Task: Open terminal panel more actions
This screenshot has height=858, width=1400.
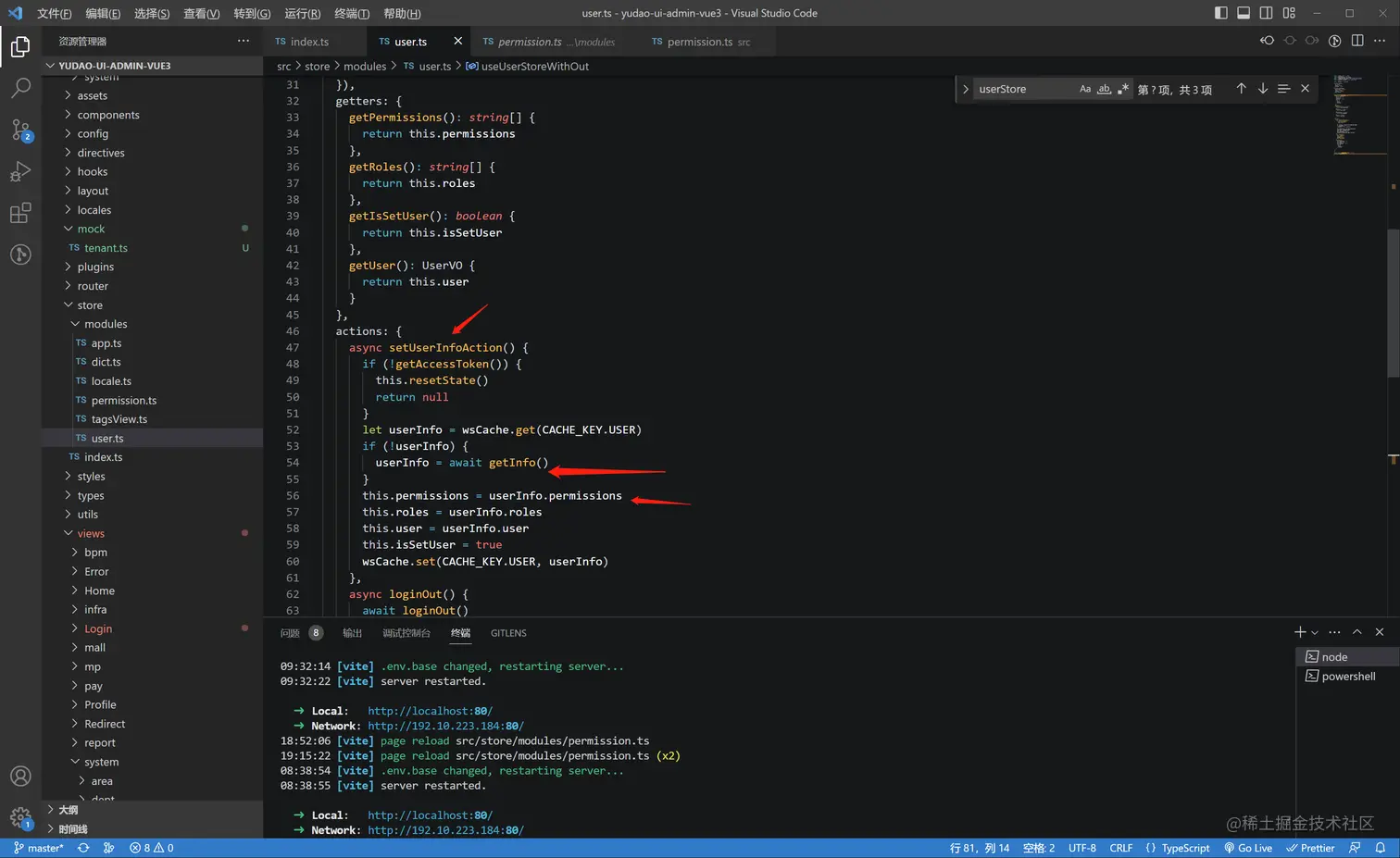Action: coord(1334,632)
